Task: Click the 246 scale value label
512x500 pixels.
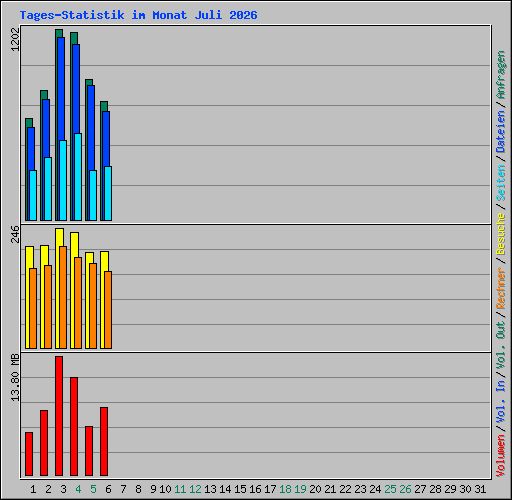Action: click(15, 234)
